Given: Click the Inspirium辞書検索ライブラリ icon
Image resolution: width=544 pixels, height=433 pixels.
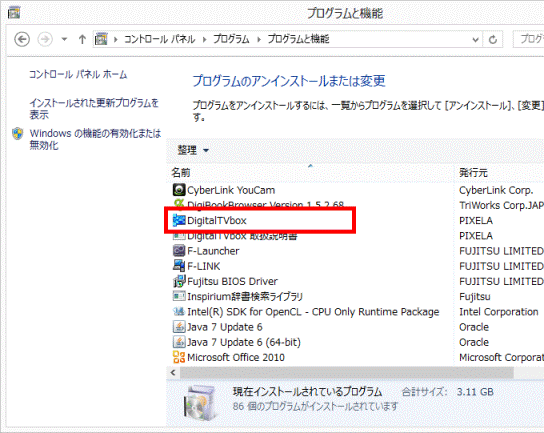Looking at the screenshot, I should point(179,296).
